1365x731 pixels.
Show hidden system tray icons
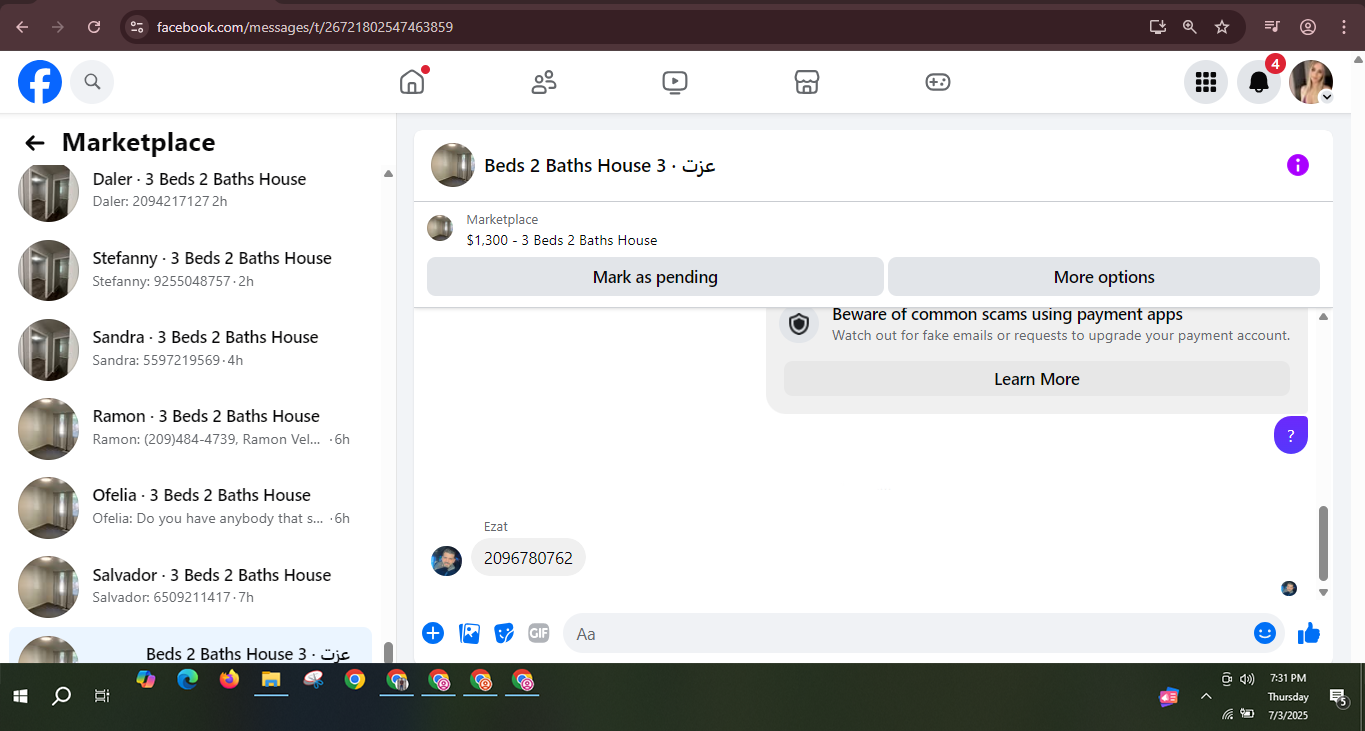pos(1206,696)
